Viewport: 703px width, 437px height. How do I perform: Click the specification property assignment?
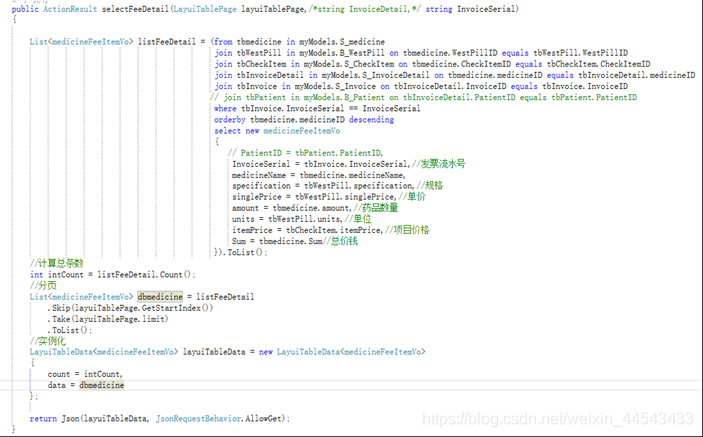323,186
